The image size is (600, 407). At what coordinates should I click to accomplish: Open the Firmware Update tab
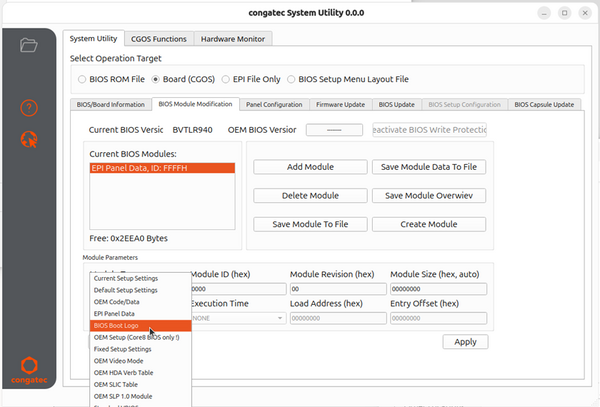click(342, 104)
